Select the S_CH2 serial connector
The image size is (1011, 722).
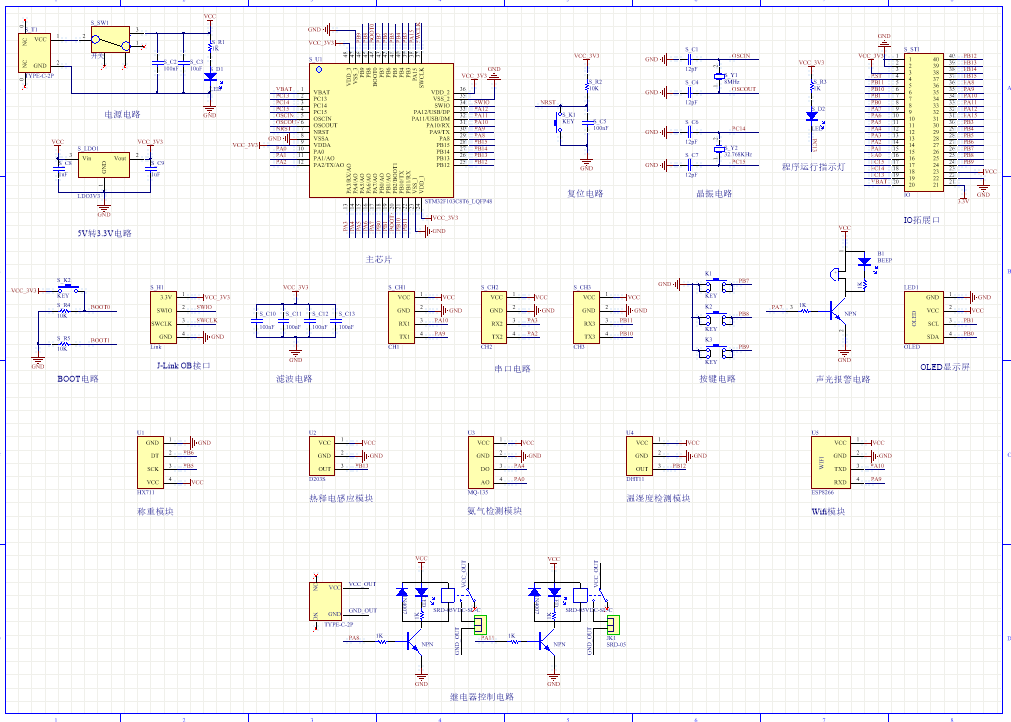pyautogui.click(x=494, y=317)
